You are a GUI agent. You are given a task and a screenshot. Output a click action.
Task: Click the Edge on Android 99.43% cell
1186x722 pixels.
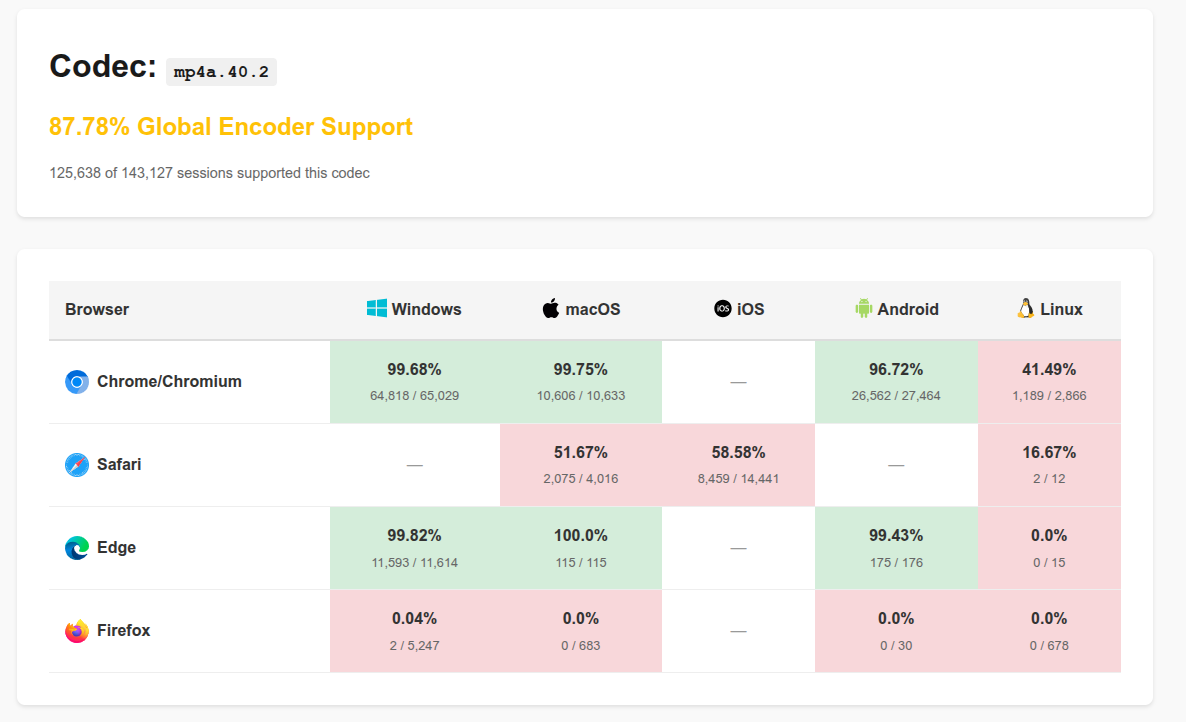[896, 547]
